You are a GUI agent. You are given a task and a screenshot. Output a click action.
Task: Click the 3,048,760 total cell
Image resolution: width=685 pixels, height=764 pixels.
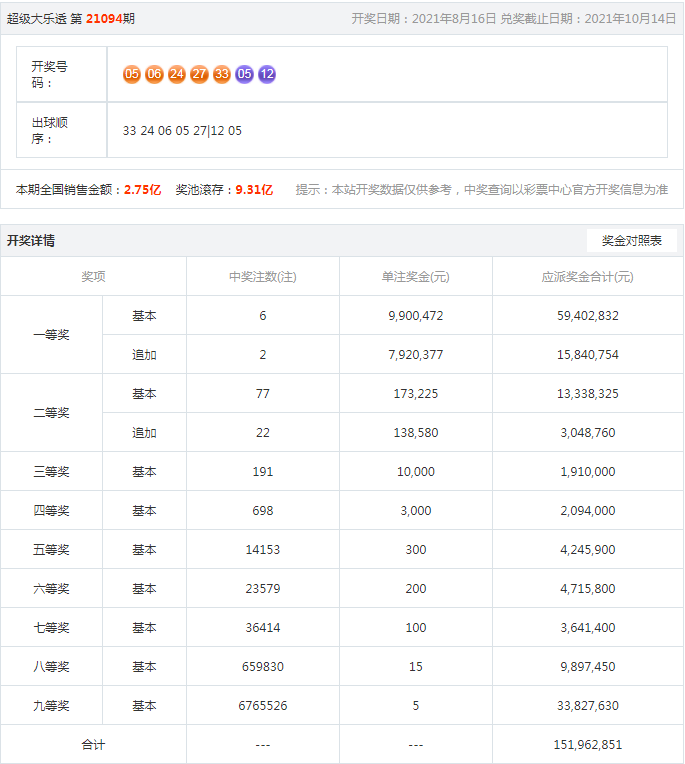tap(588, 433)
